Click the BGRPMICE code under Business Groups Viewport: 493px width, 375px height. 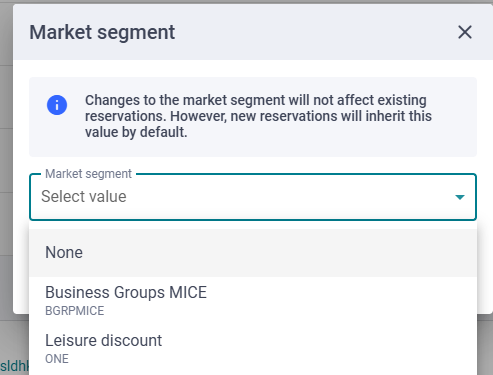coord(75,311)
